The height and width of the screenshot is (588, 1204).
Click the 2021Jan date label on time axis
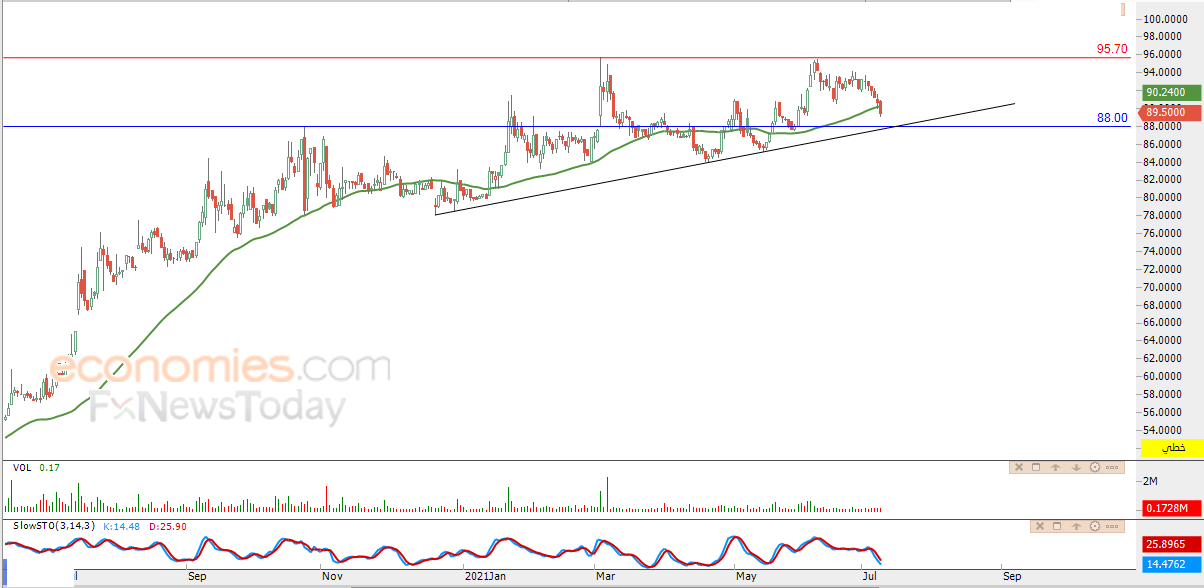click(486, 577)
